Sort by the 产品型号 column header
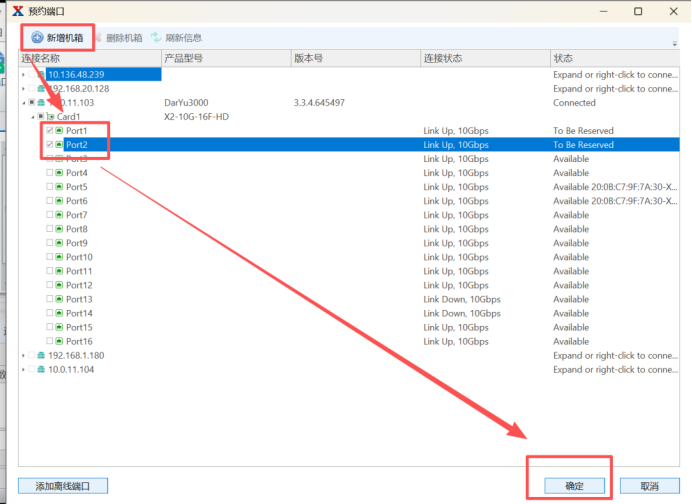 [x=226, y=58]
